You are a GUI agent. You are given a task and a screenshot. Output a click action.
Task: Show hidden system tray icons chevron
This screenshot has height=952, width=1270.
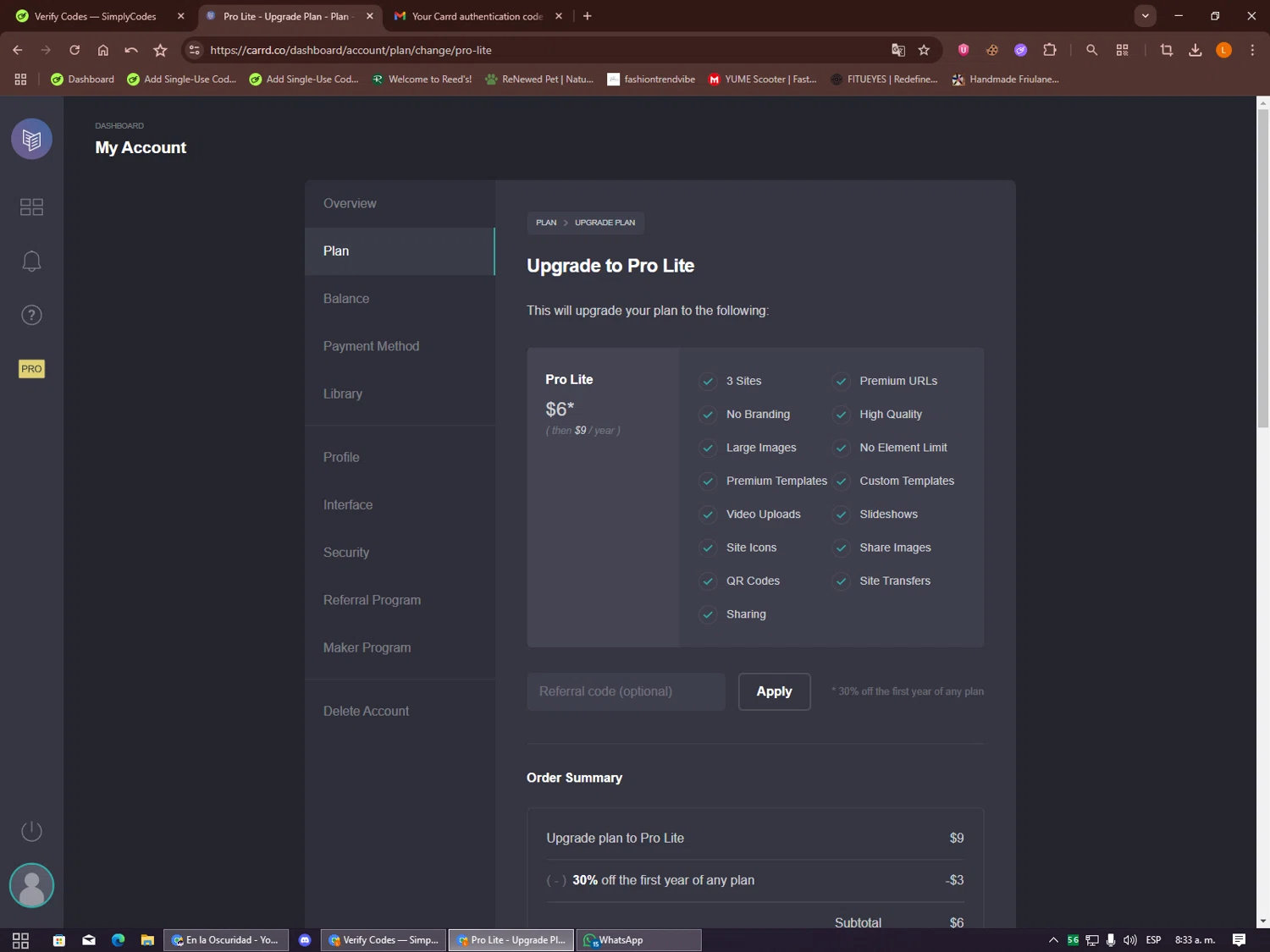(x=1053, y=940)
